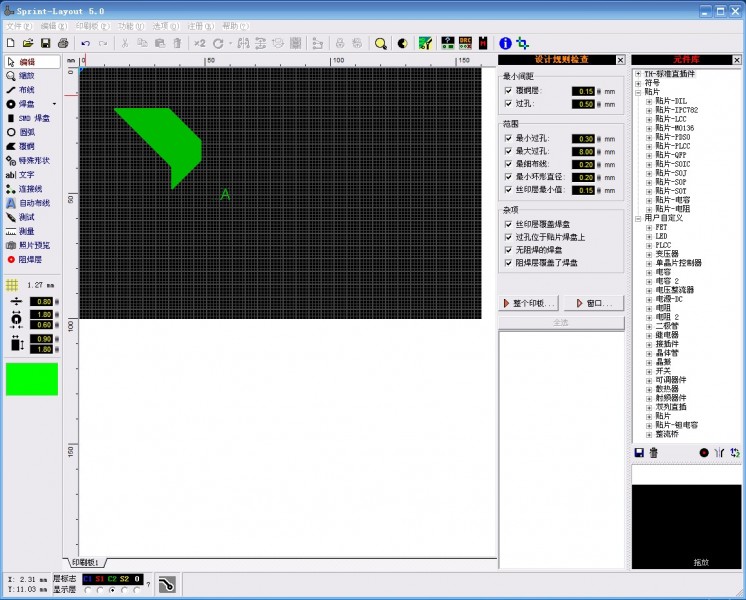Select the 布线 (track) tool
Image resolution: width=746 pixels, height=600 pixels.
[27, 89]
